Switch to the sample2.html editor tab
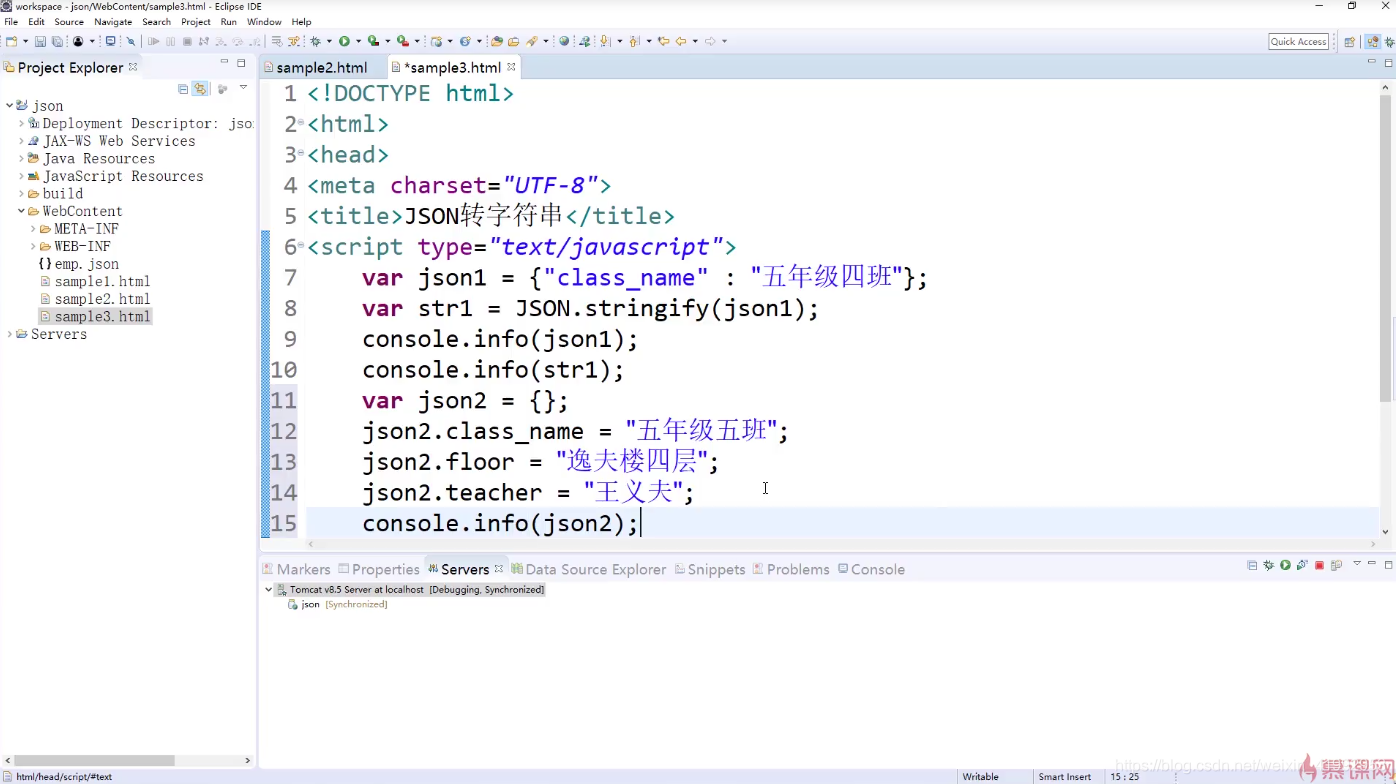The image size is (1396, 784). click(x=321, y=68)
